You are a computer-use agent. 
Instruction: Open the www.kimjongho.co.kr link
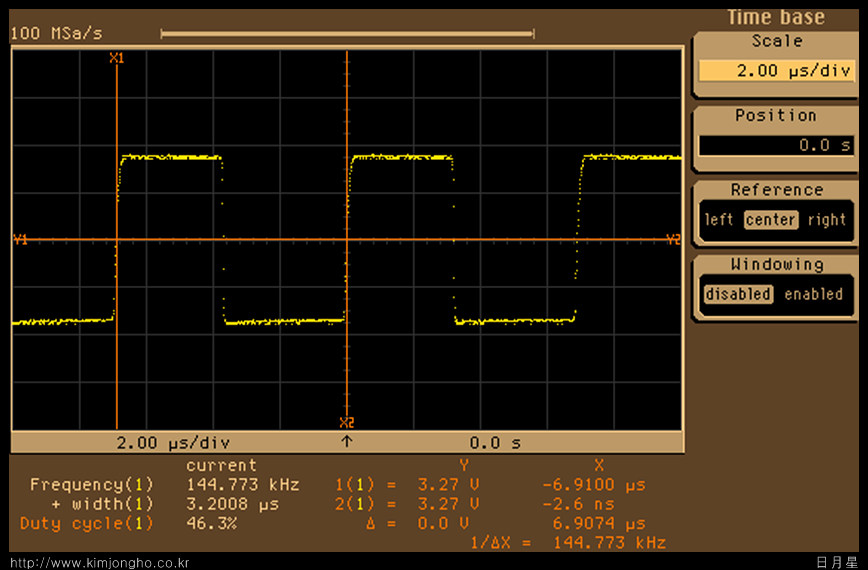click(98, 563)
